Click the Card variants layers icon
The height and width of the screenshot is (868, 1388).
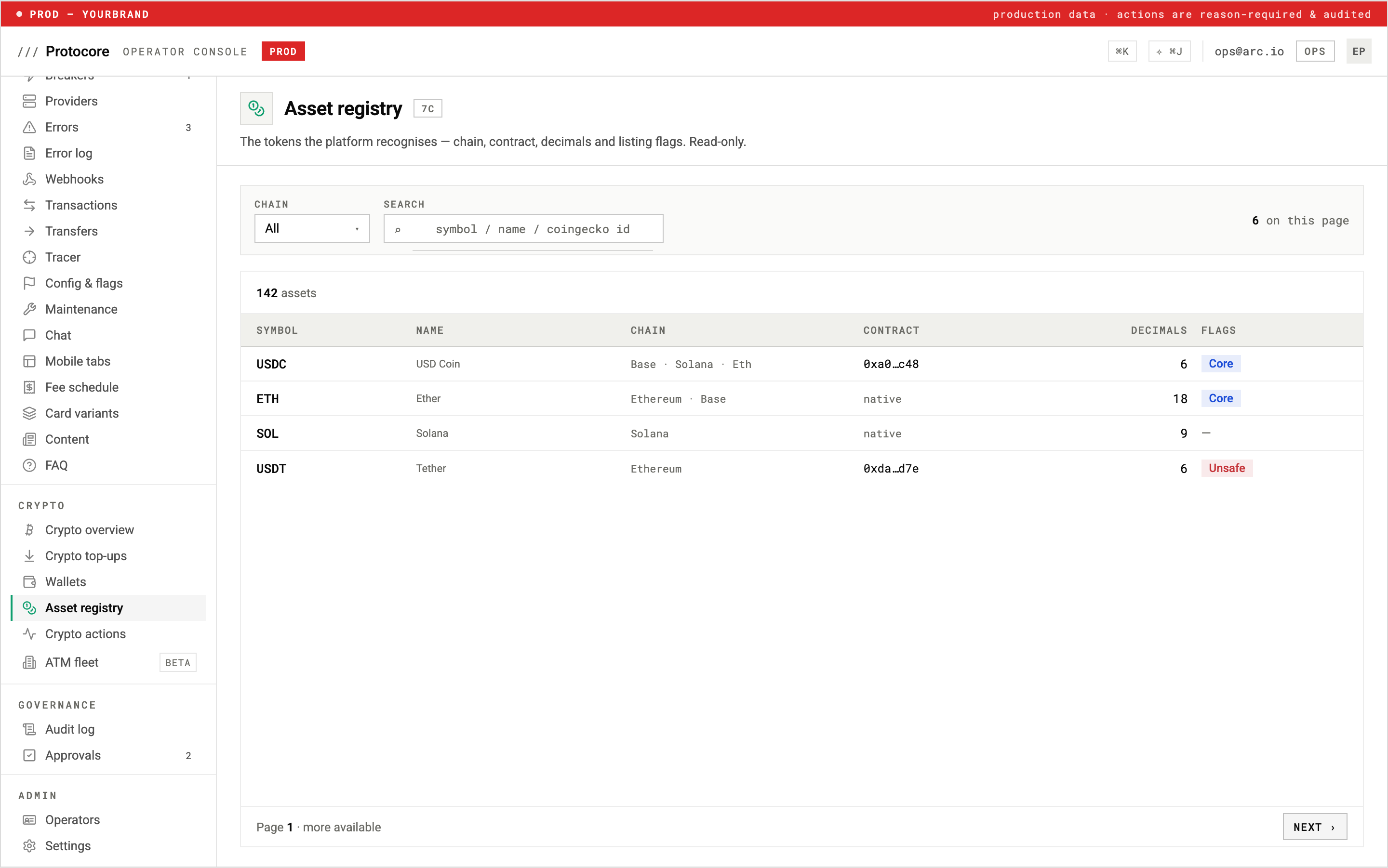tap(29, 413)
